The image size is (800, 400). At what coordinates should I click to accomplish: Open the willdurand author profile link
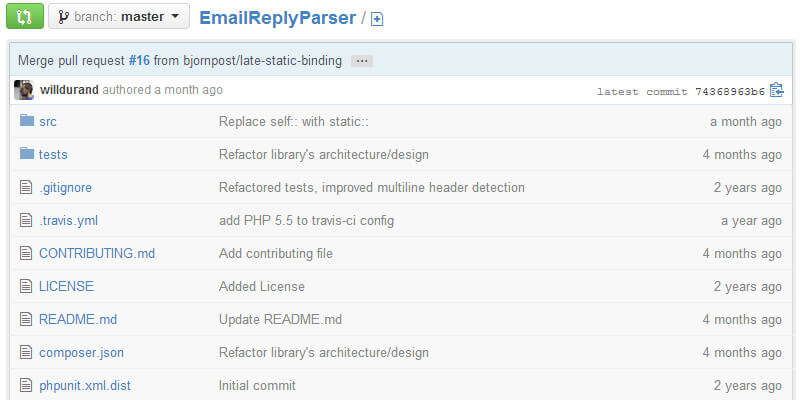coord(69,90)
